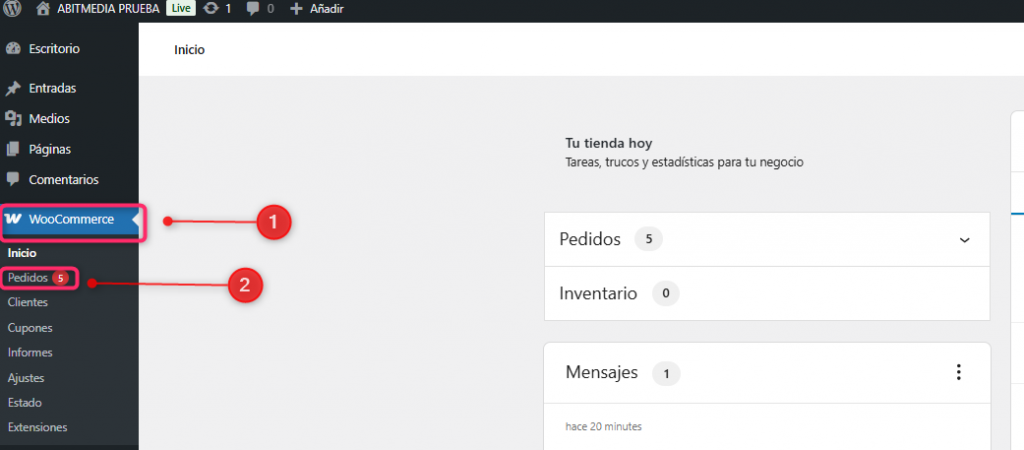Viewport: 1024px width, 450px height.
Task: Open the Inventario row in store panel
Action: point(597,293)
